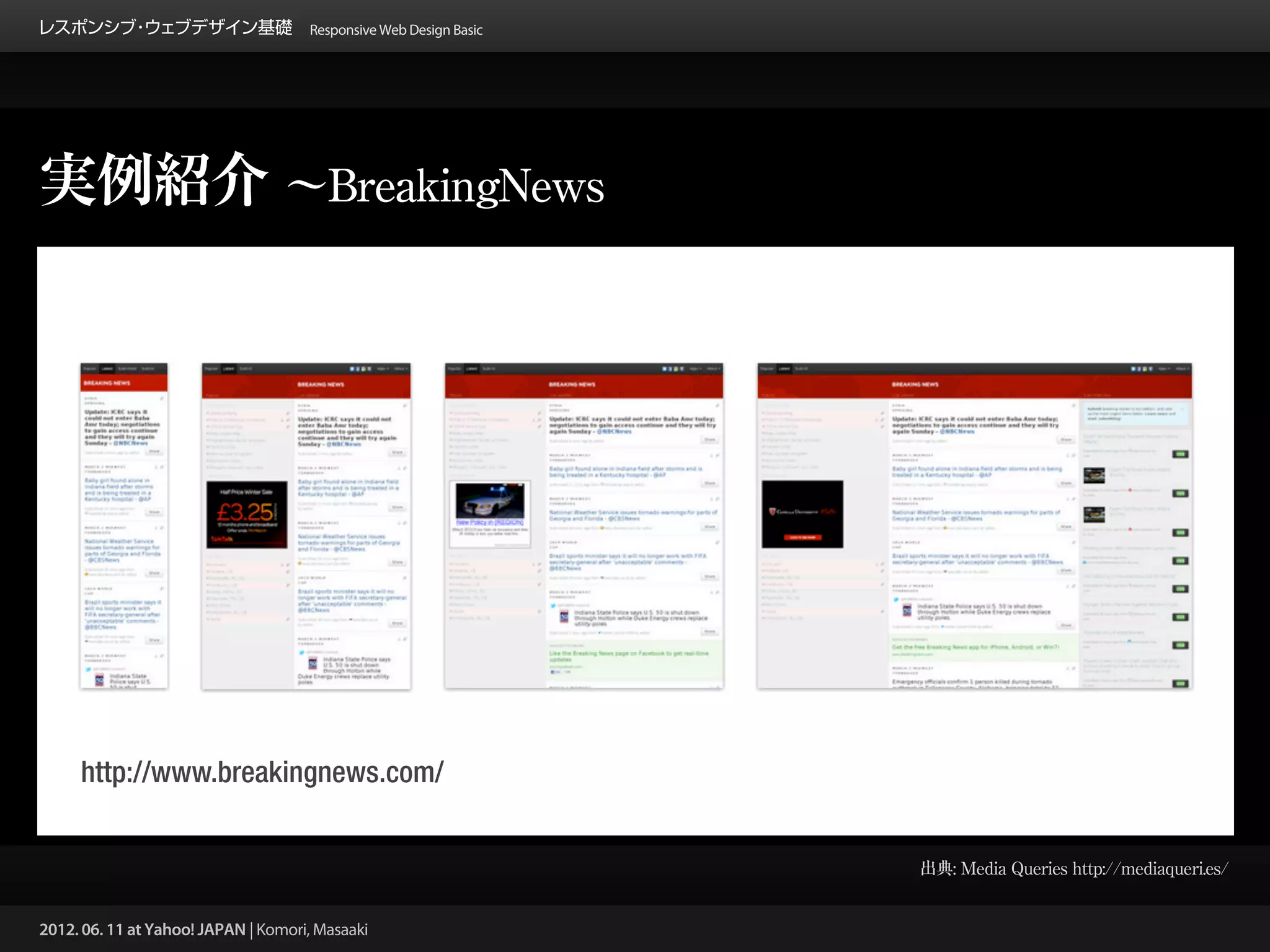Select the widest desktop BreakingNews screenshot
Screen dimensions: 1270x952
975,526
